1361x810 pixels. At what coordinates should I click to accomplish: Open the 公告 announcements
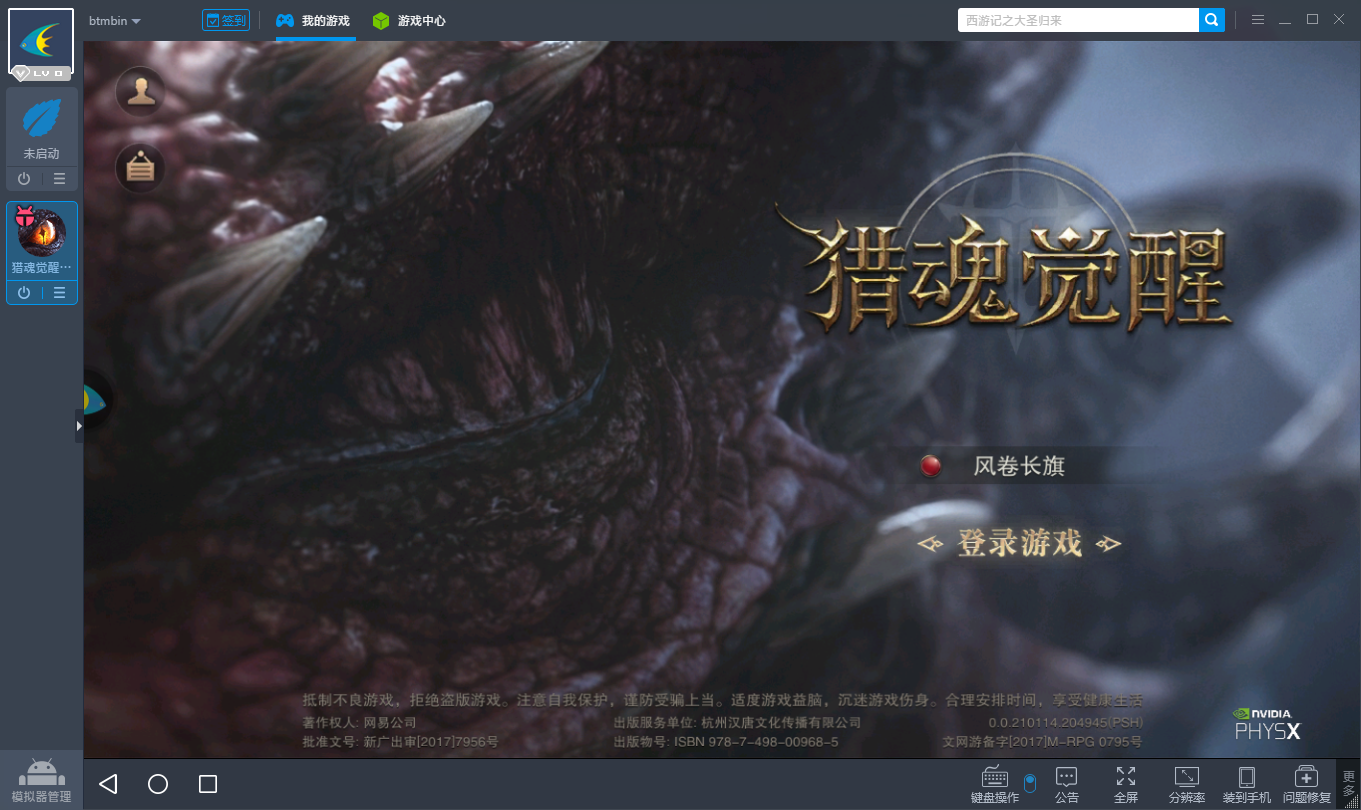(x=1067, y=785)
